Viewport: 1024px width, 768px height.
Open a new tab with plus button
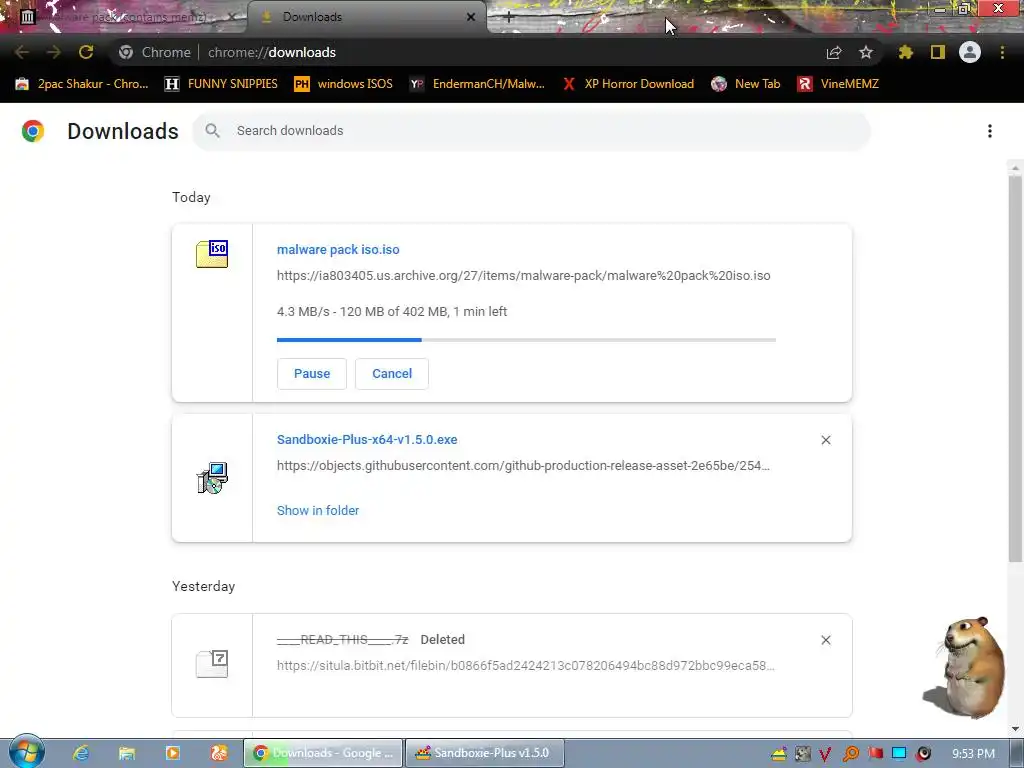pos(509,18)
